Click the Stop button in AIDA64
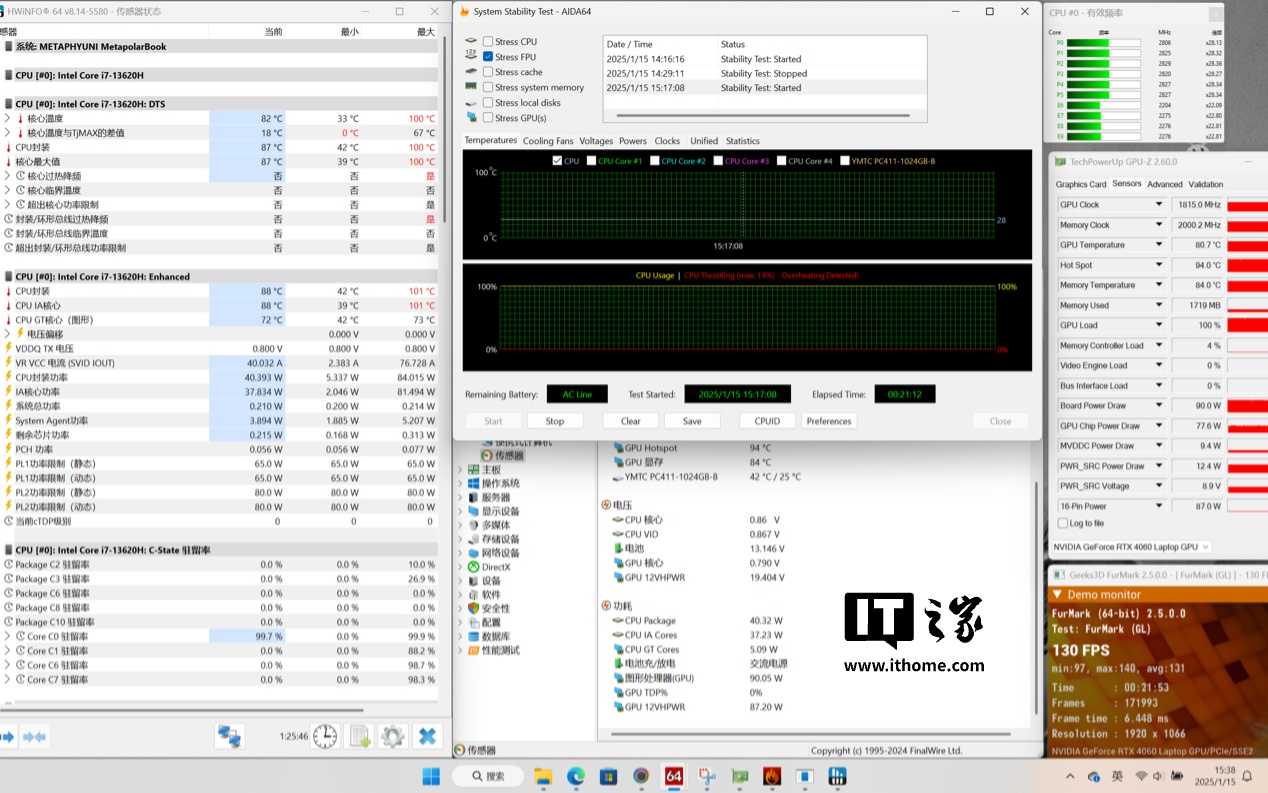The image size is (1268, 793). click(554, 421)
